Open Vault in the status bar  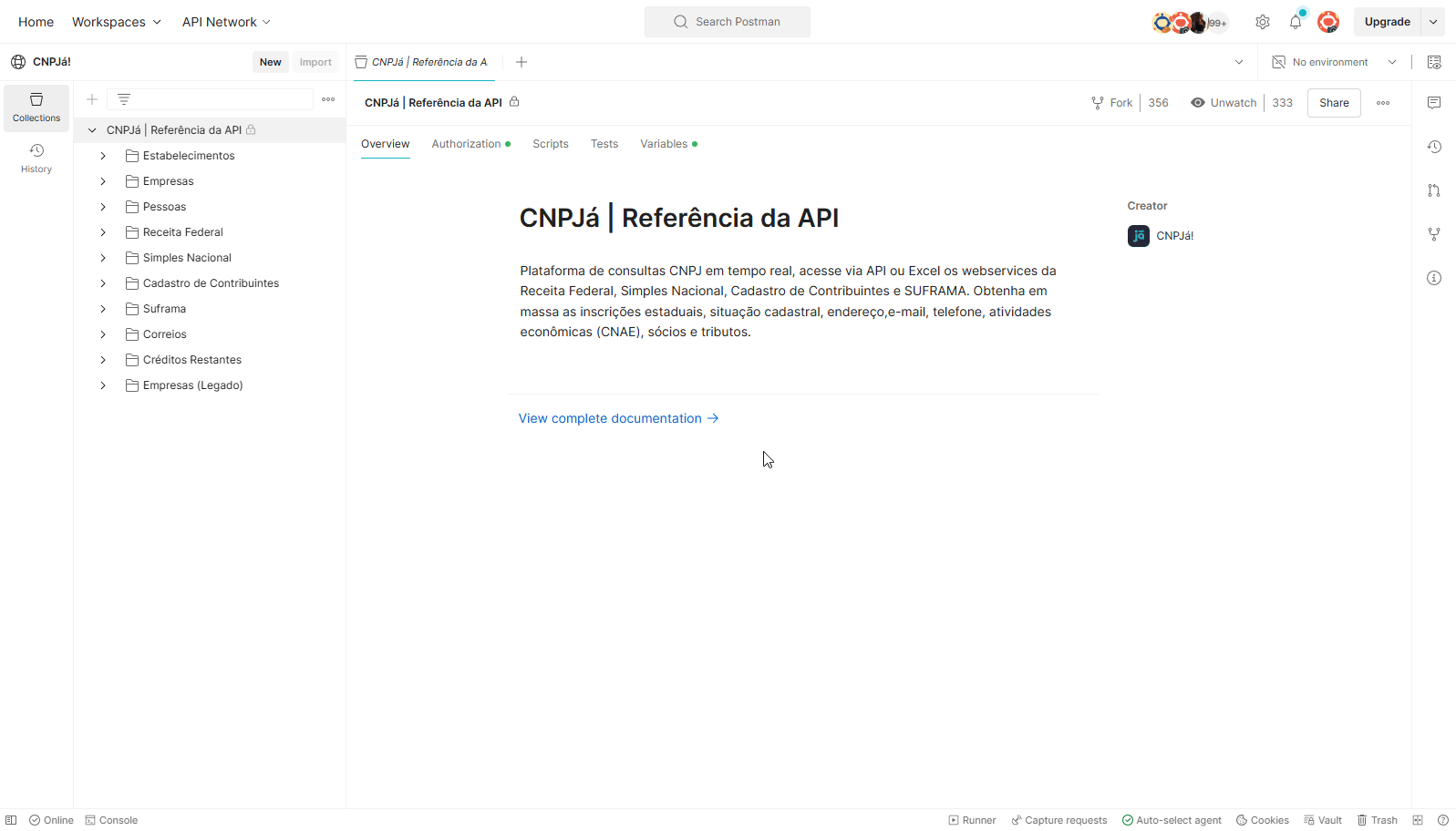coord(1323,820)
